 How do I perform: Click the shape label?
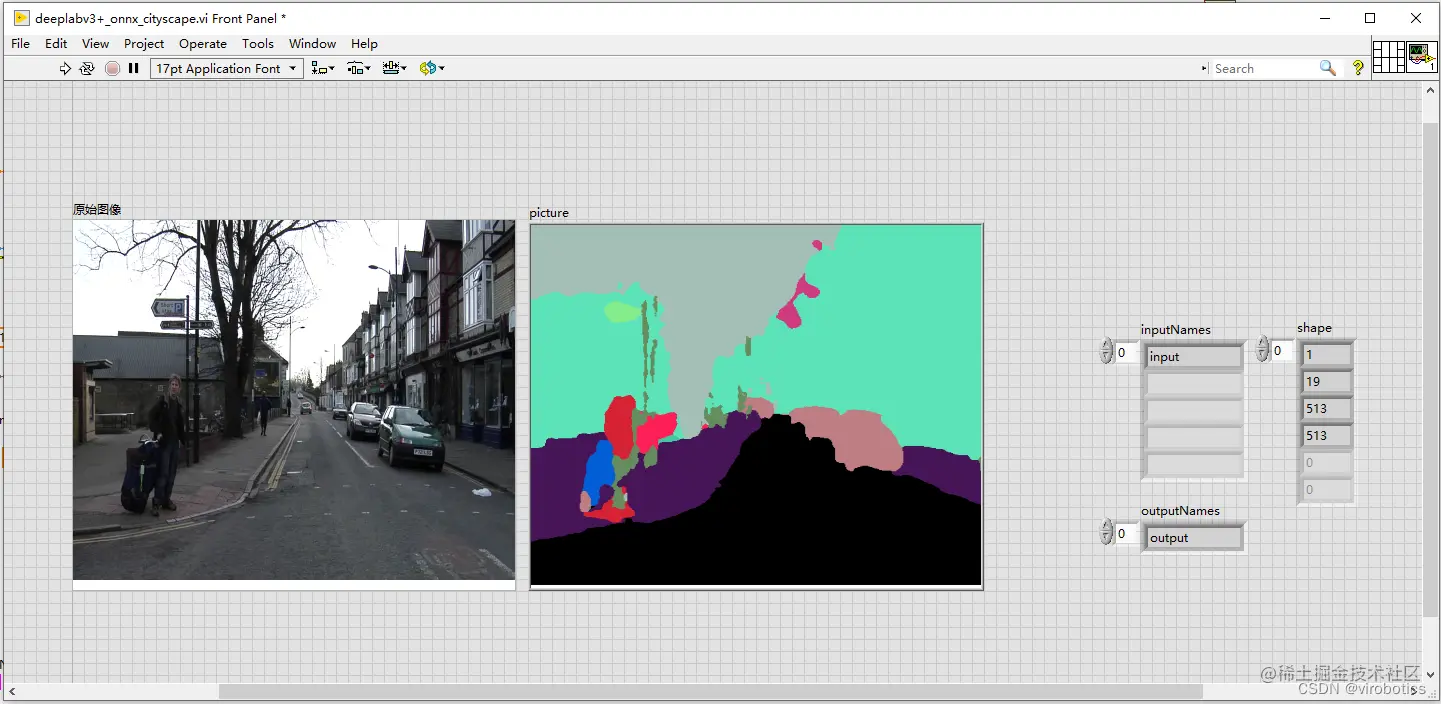click(x=1314, y=327)
